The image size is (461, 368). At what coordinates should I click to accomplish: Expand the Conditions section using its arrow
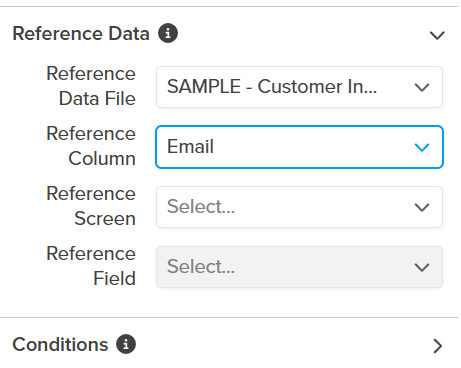(x=438, y=346)
